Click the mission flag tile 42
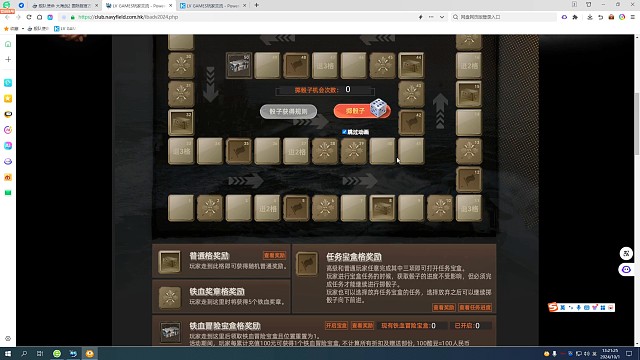Image resolution: width=640 pixels, height=360 pixels. (x=411, y=122)
